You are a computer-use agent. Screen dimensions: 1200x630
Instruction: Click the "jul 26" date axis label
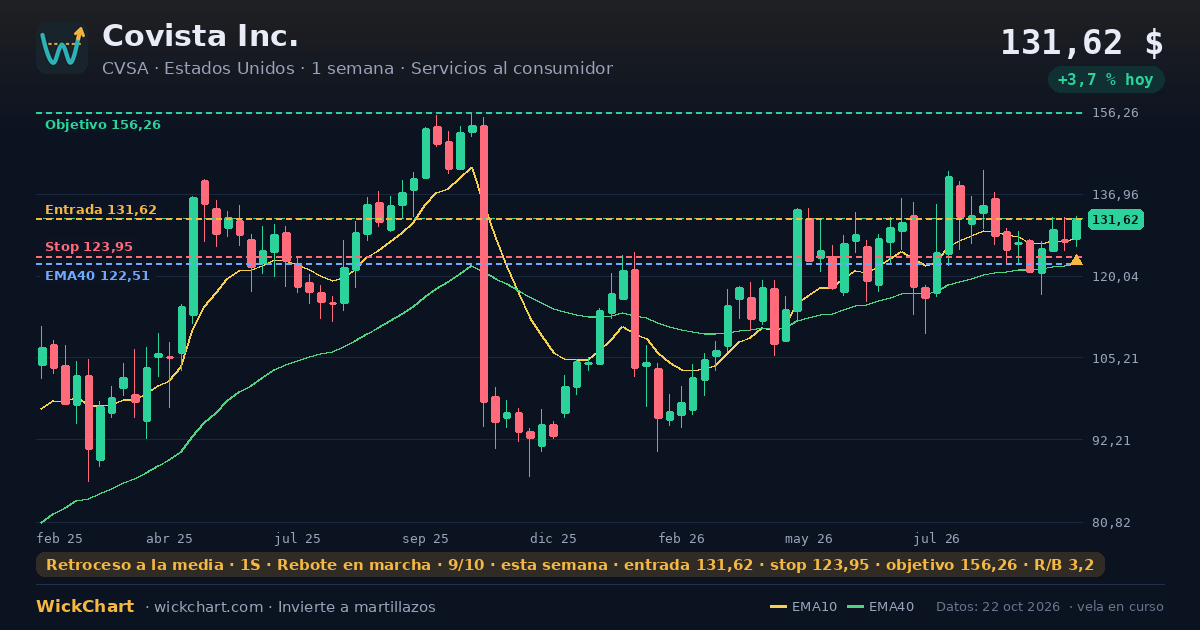tap(937, 539)
